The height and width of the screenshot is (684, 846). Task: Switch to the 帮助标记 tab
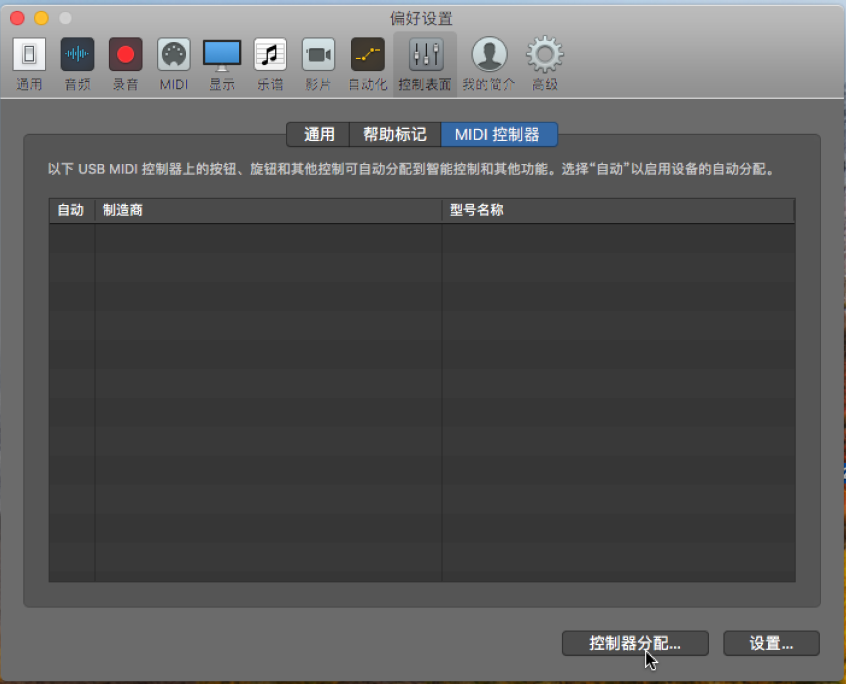click(x=394, y=135)
